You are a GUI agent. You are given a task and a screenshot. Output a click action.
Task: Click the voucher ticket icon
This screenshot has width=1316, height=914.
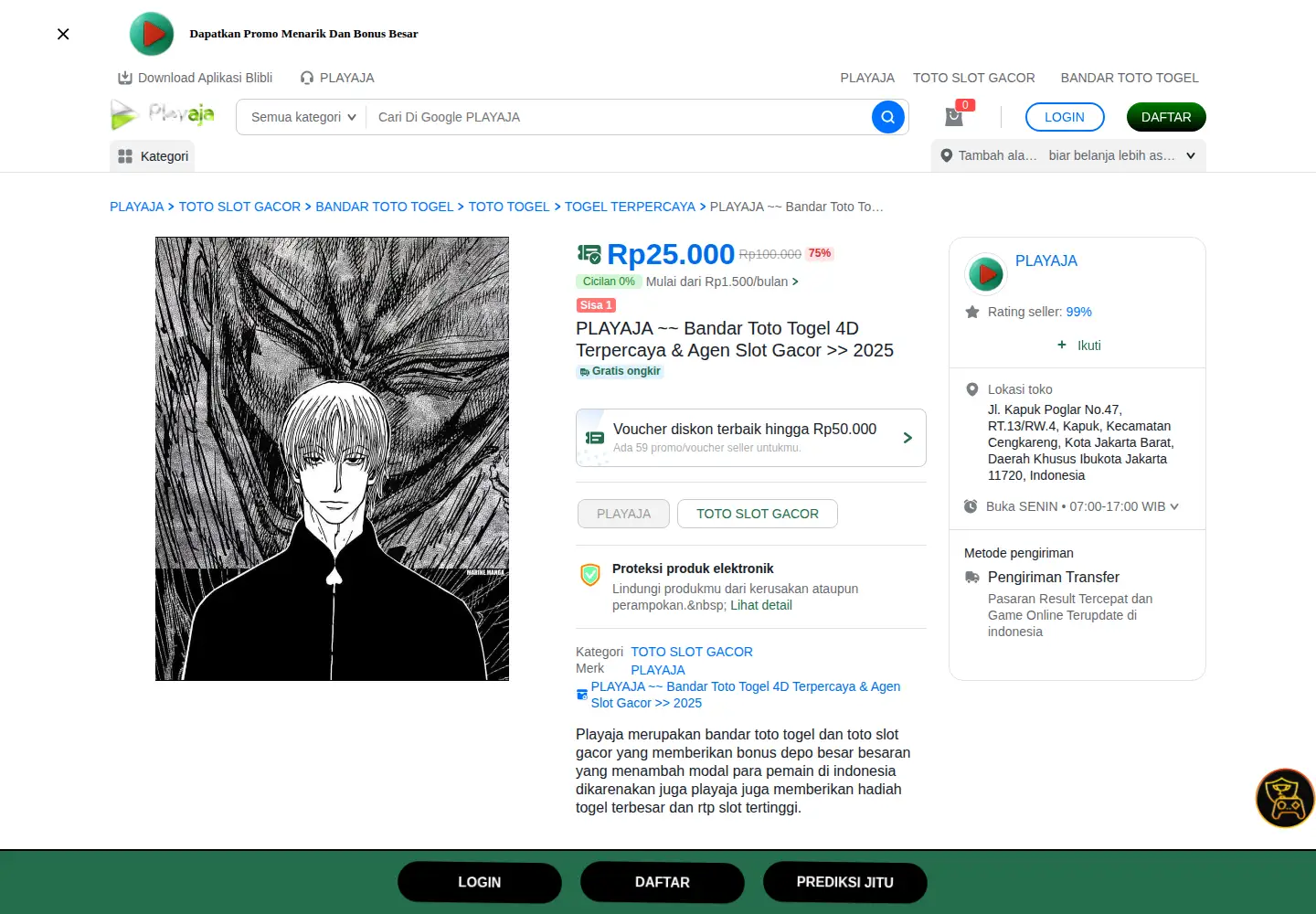point(595,438)
